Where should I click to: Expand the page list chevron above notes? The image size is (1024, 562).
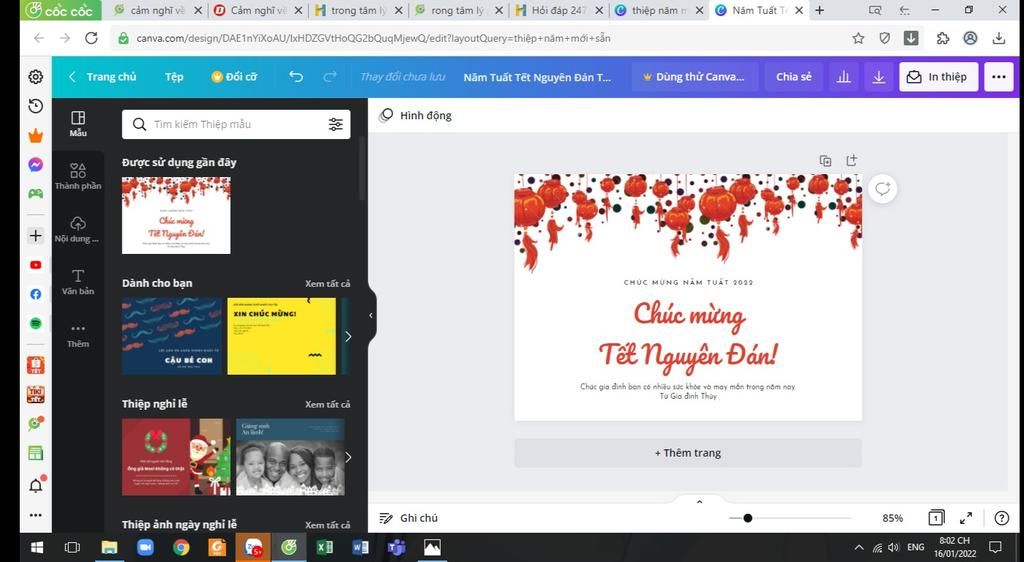point(699,502)
